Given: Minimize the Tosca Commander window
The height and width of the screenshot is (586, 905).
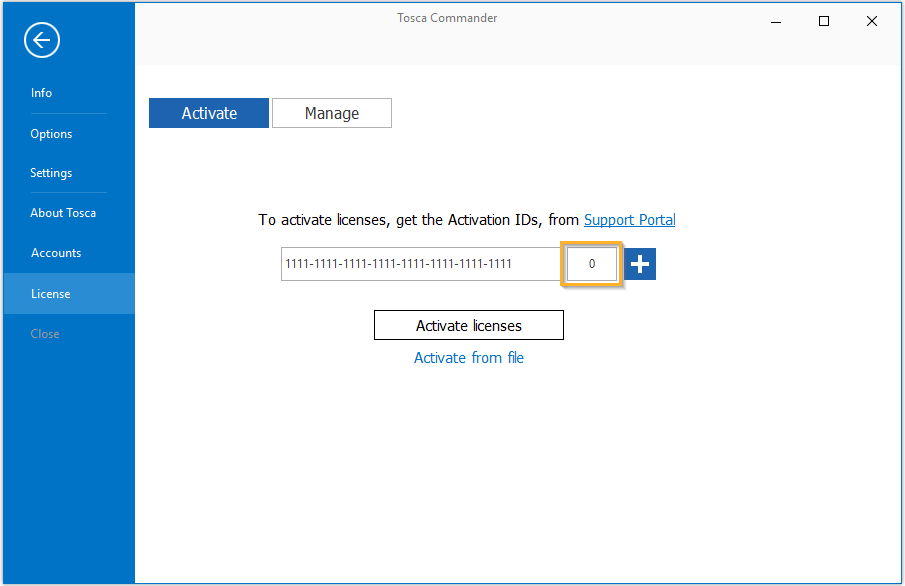Looking at the screenshot, I should [776, 22].
